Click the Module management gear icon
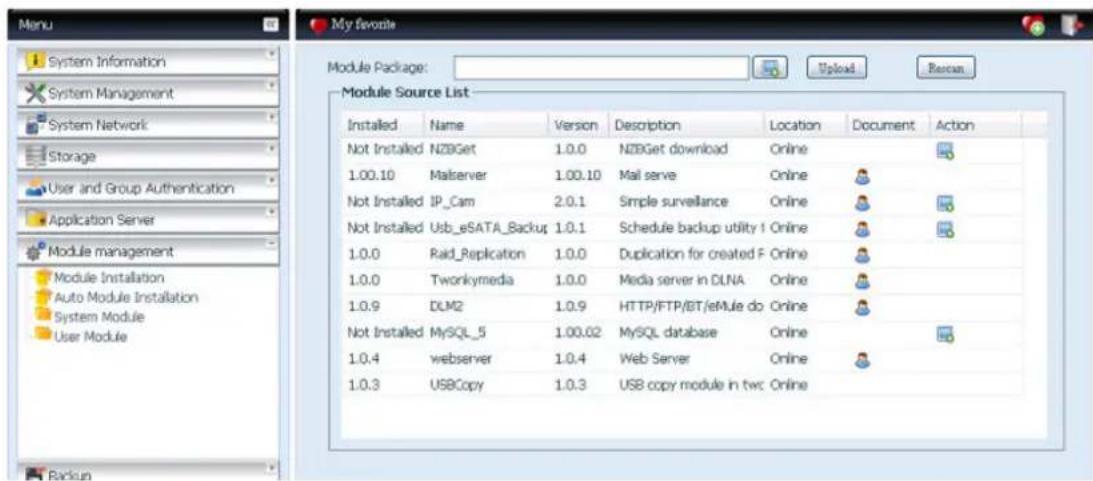Image resolution: width=1093 pixels, height=481 pixels. coord(35,251)
